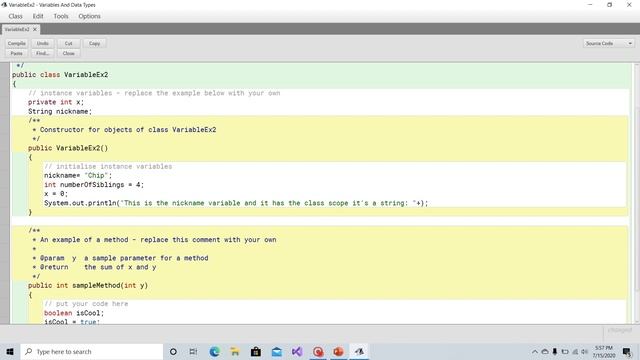This screenshot has width=640, height=360.
Task: Open the Windows Start menu
Action: pyautogui.click(x=10, y=351)
